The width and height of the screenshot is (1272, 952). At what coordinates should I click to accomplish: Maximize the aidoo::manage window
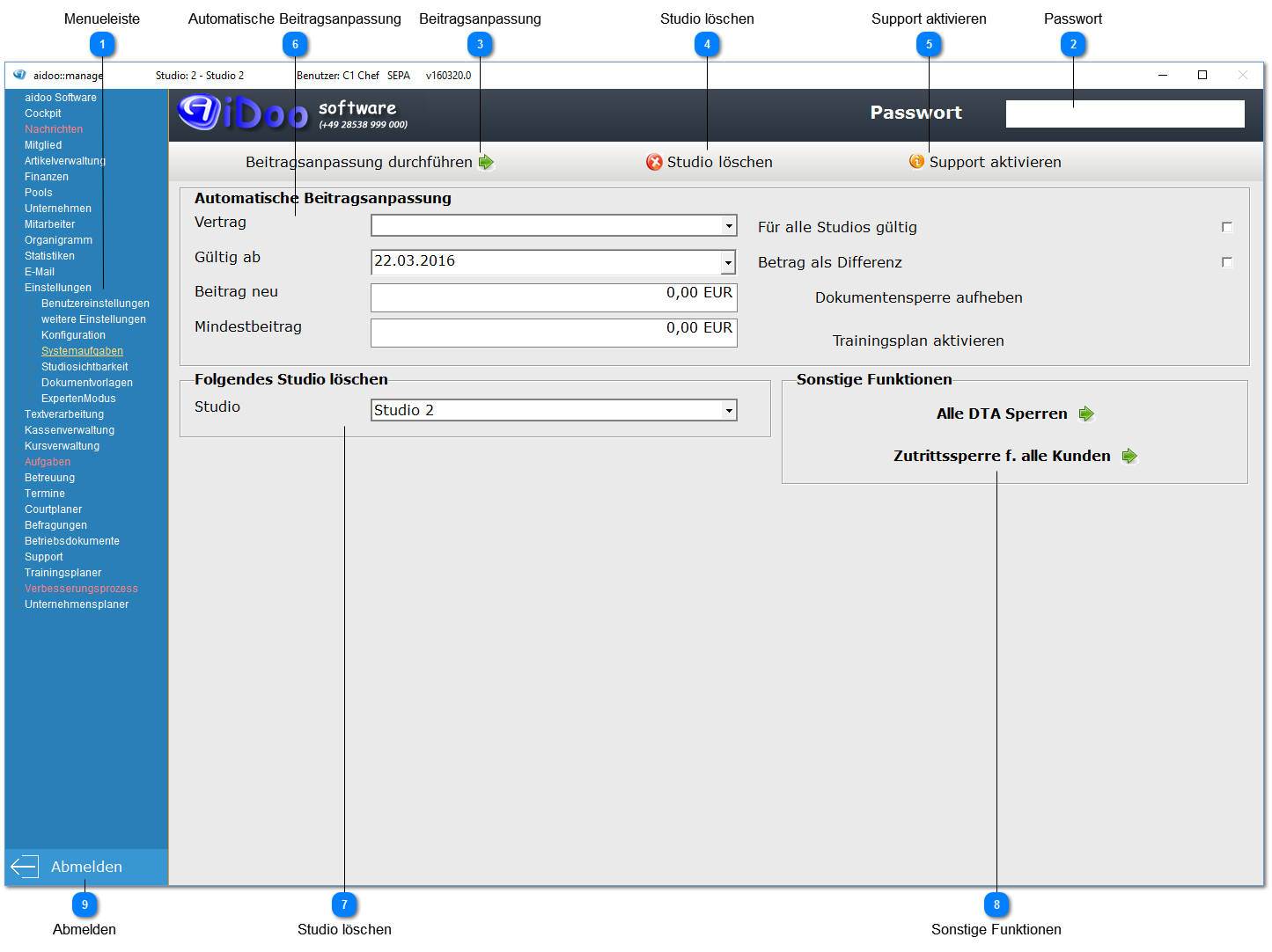point(1202,75)
